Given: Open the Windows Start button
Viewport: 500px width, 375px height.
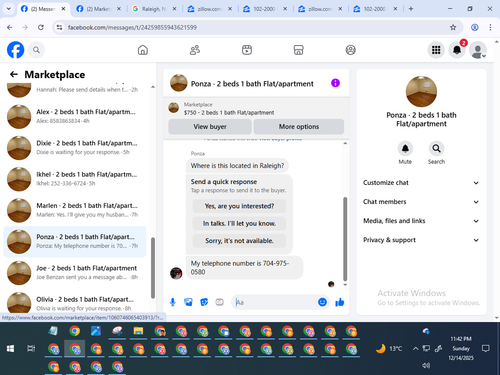Looking at the screenshot, I should [10, 349].
